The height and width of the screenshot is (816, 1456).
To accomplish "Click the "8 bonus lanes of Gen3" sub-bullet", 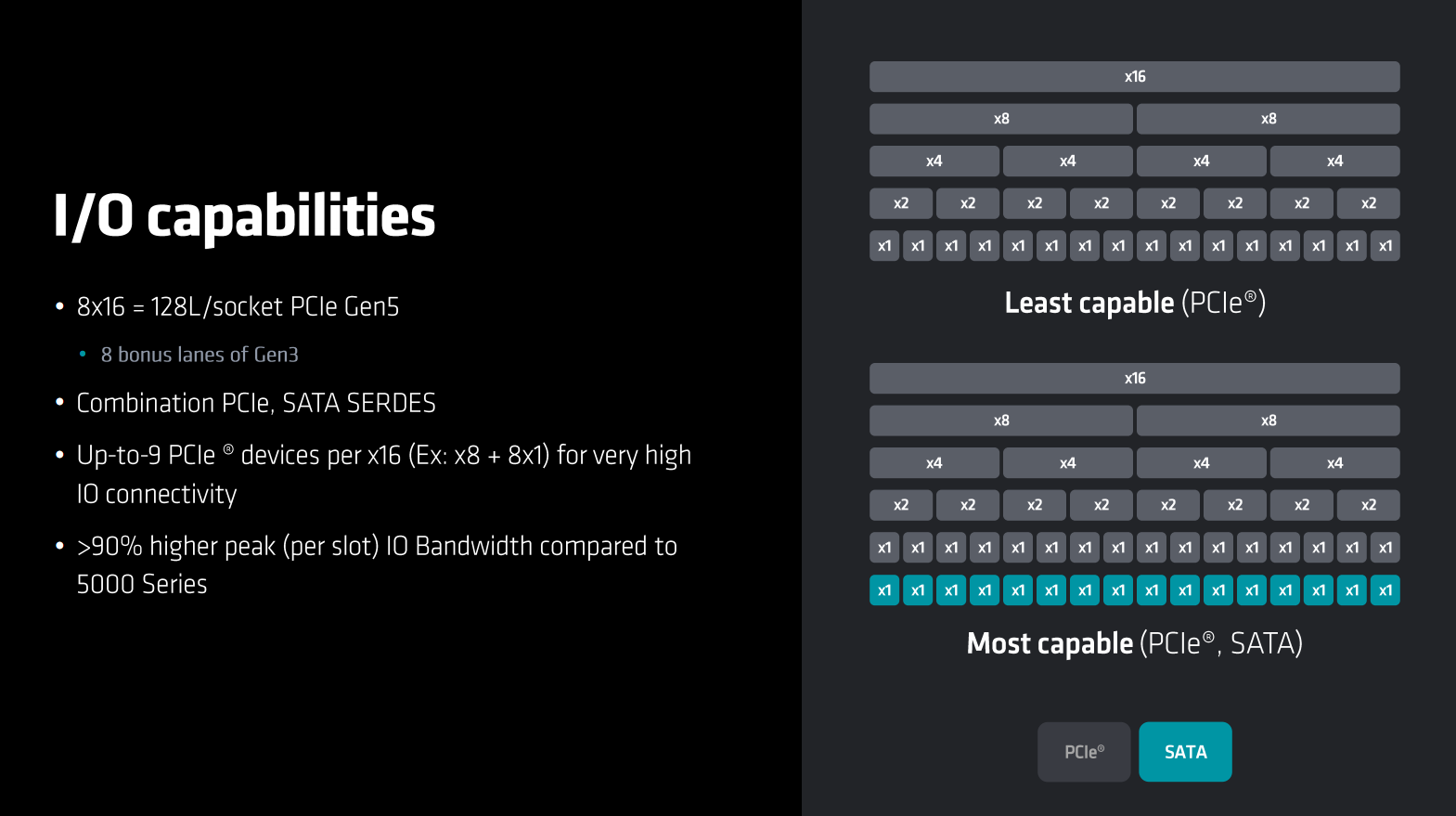I will (x=200, y=355).
